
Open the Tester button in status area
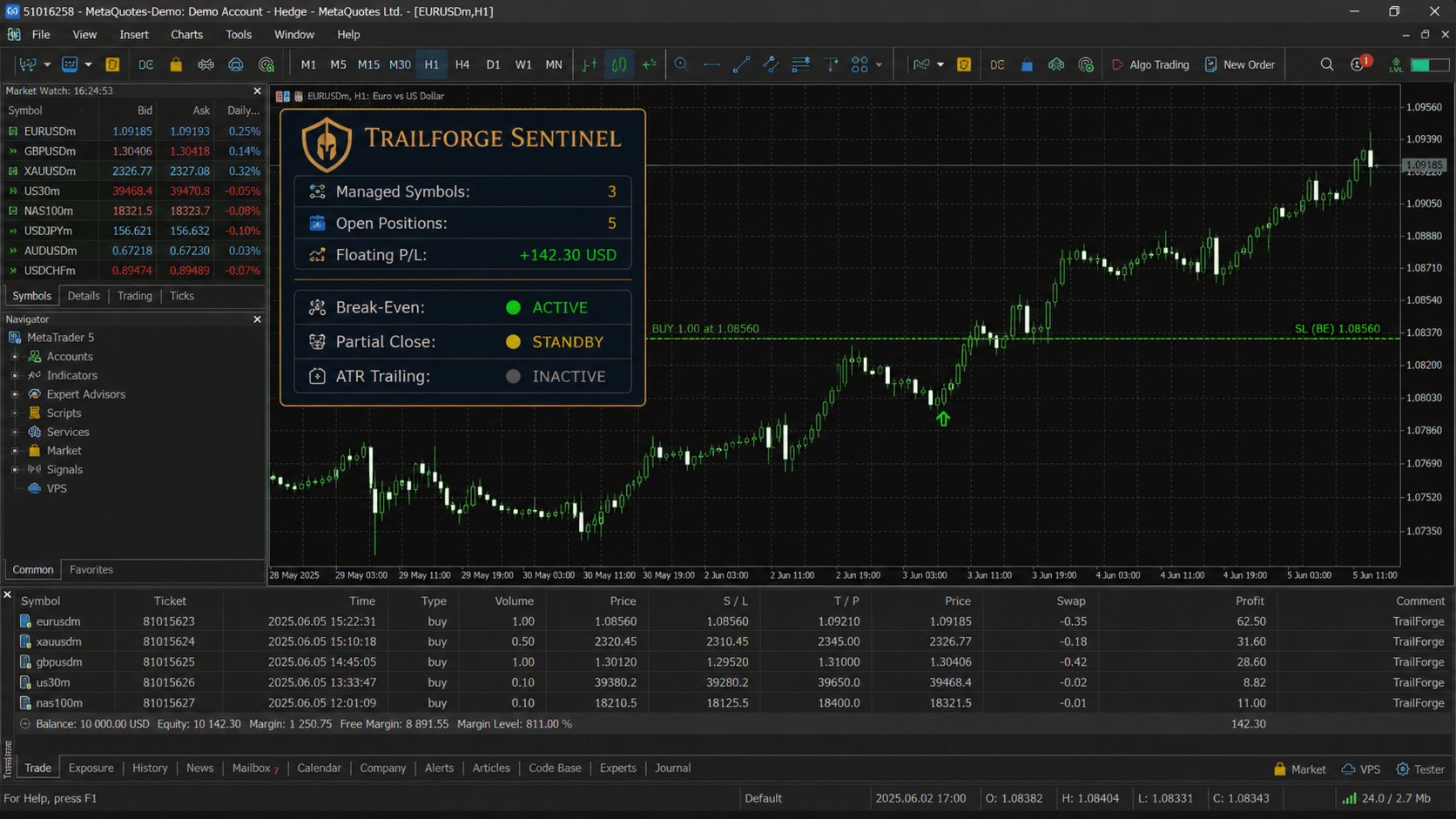point(1420,769)
